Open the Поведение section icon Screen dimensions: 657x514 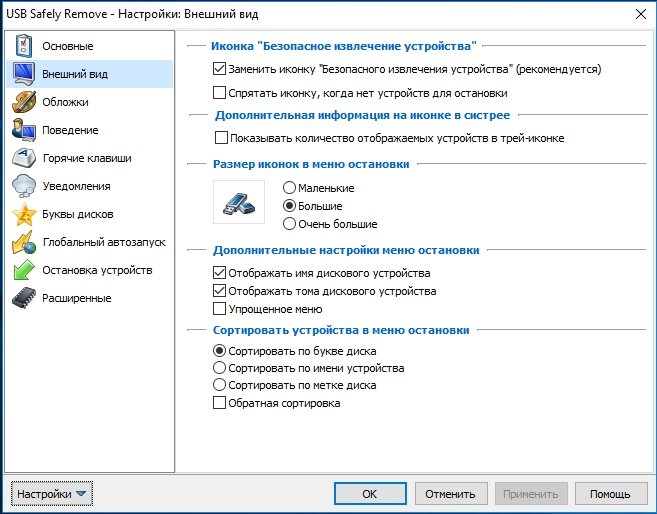[23, 130]
